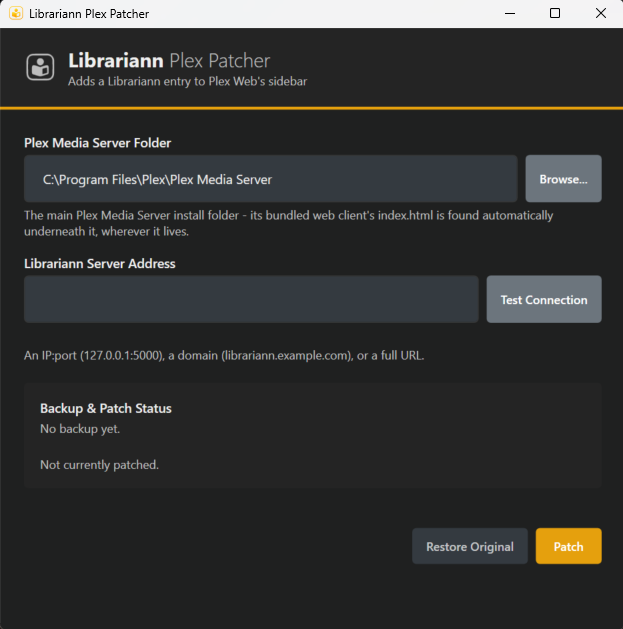Click the 'Librariann Server Address' label
Viewport: 623px width, 629px height.
coord(99,264)
